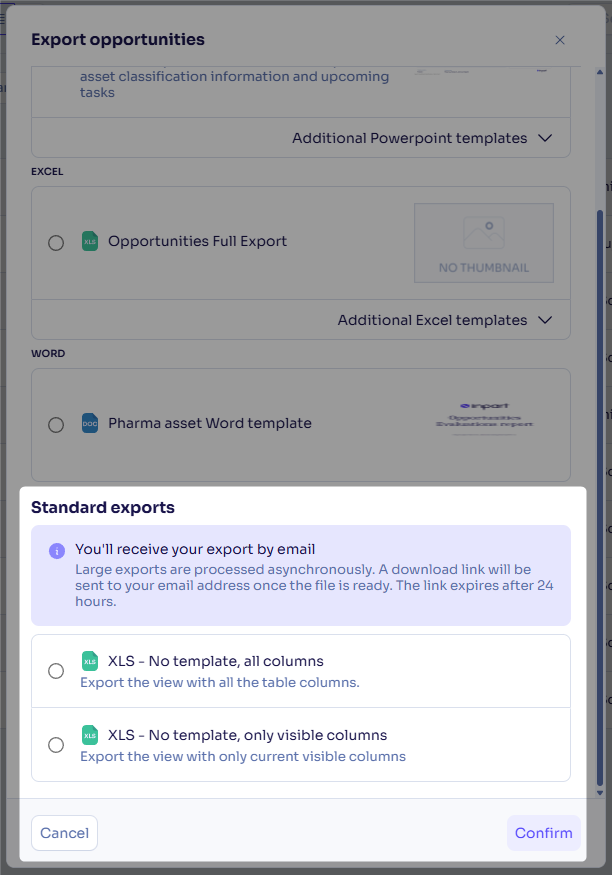Choose XLS only visible columns radio option
612x875 pixels.
(56, 744)
